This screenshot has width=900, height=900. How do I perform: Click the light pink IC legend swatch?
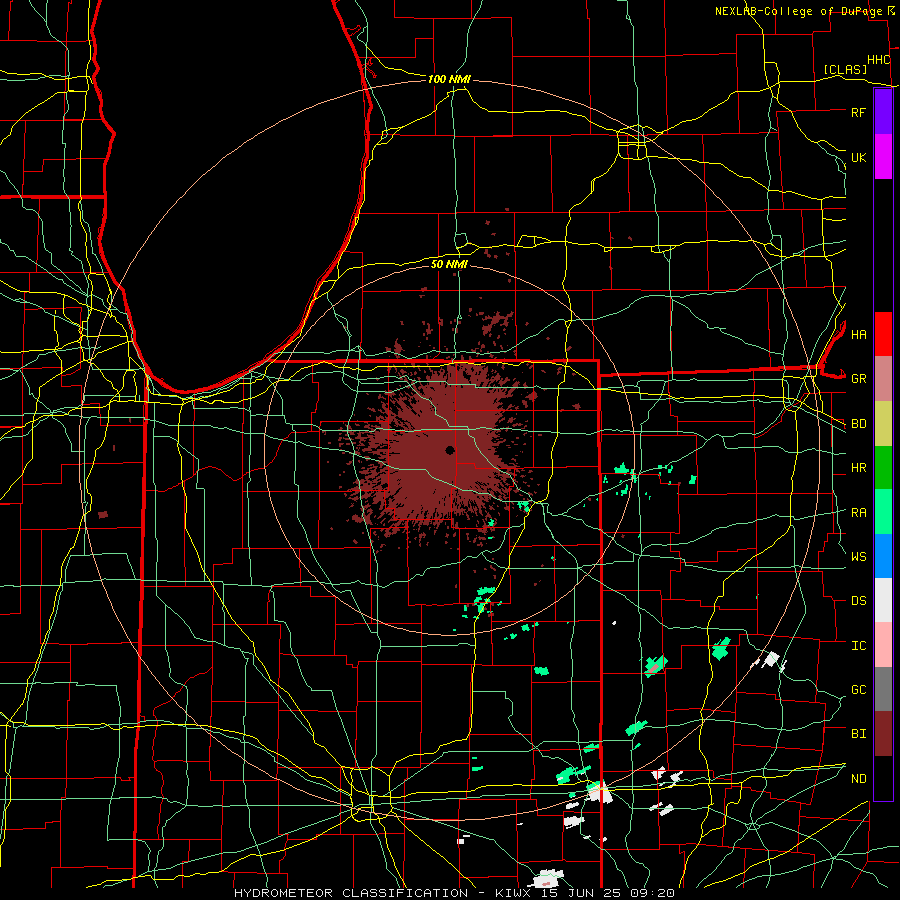883,645
